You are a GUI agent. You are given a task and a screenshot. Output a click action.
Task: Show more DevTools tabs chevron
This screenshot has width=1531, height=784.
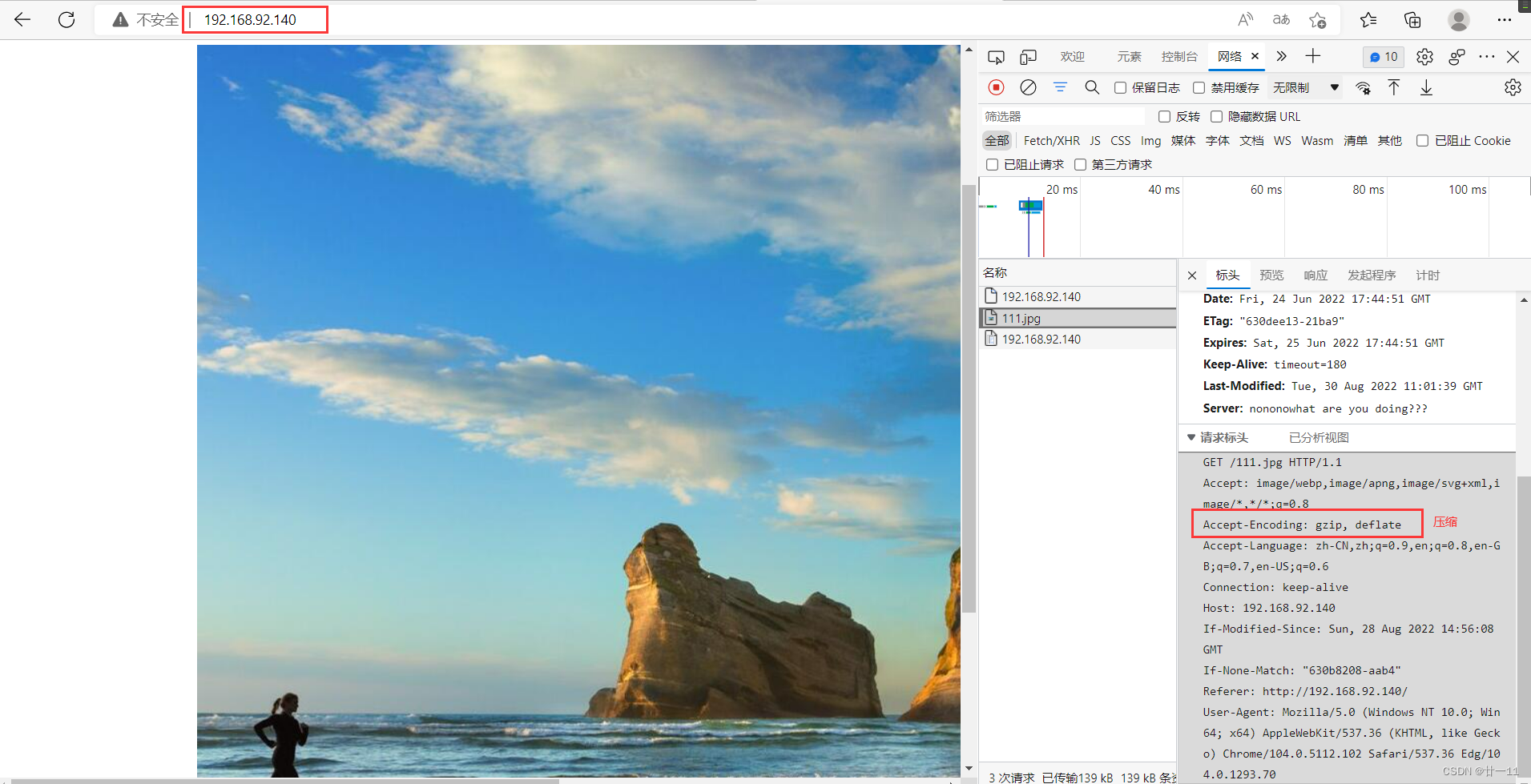pyautogui.click(x=1281, y=56)
